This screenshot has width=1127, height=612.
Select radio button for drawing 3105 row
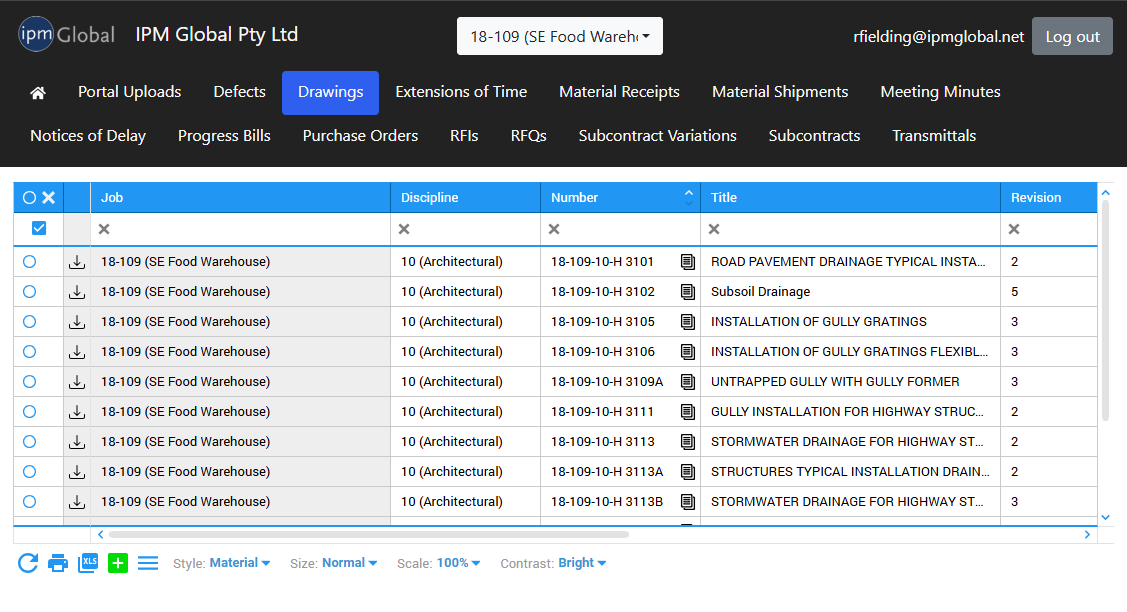click(x=29, y=322)
